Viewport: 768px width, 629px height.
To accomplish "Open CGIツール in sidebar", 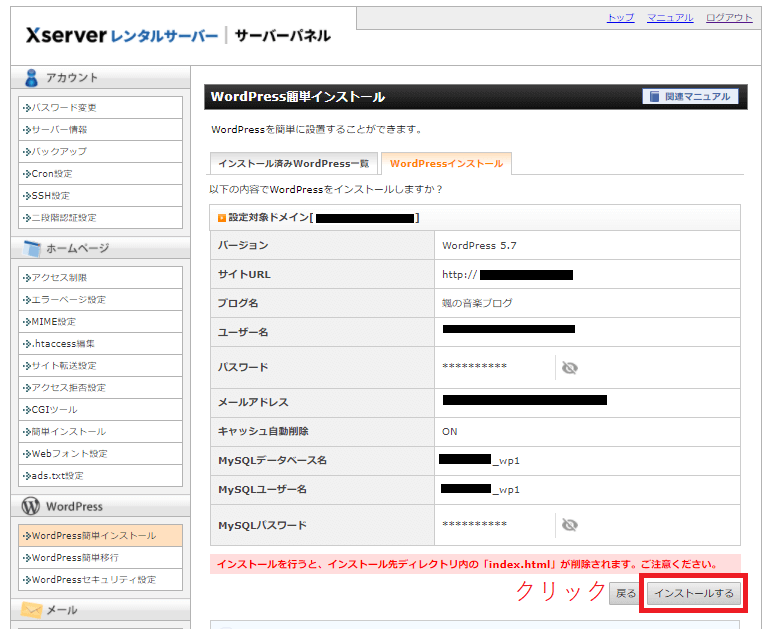I will click(x=100, y=410).
